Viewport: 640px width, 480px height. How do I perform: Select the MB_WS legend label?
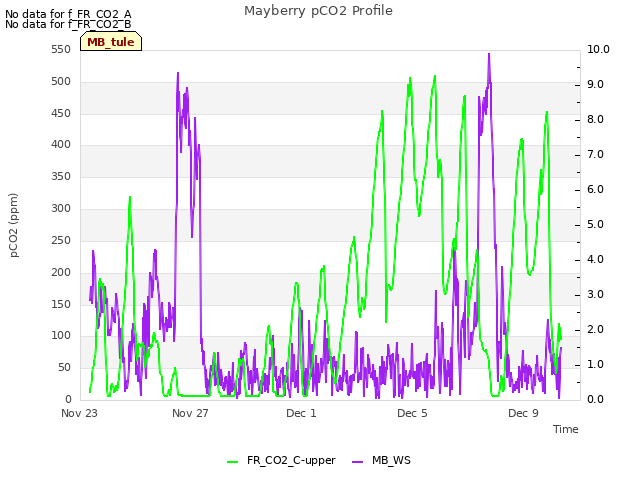point(391,460)
